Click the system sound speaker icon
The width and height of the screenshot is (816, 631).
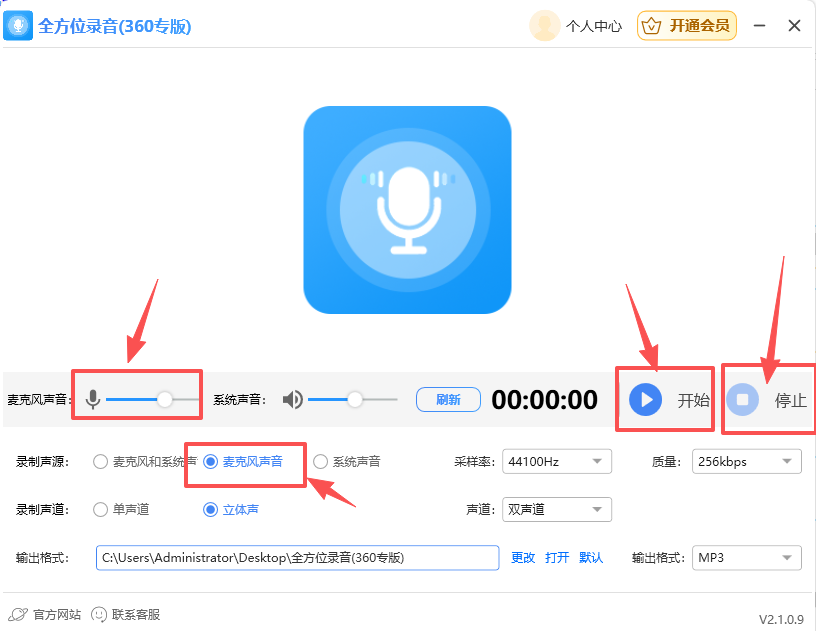pyautogui.click(x=292, y=397)
